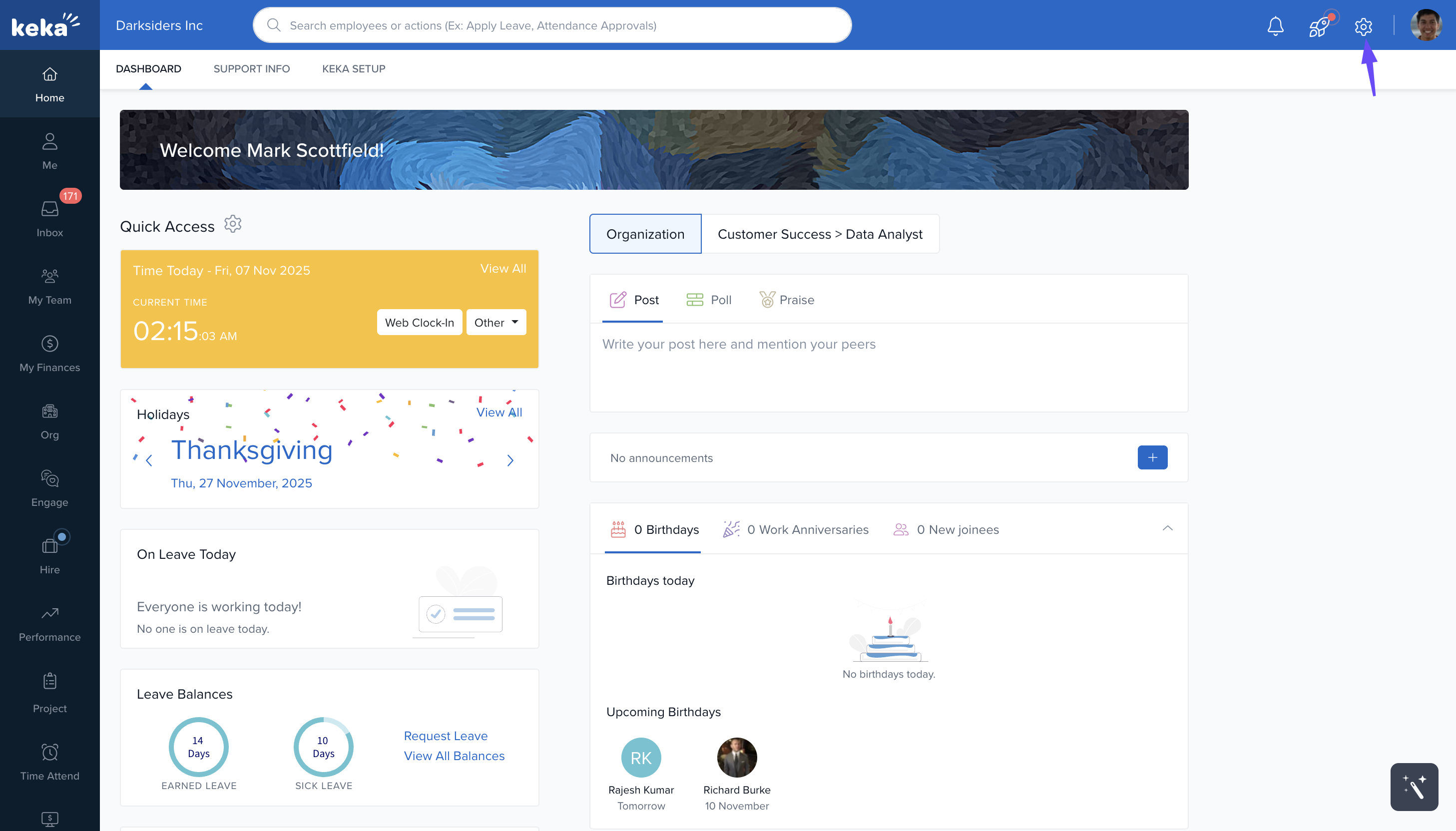
Task: Collapse the birthdays panel chevron
Action: click(x=1167, y=528)
